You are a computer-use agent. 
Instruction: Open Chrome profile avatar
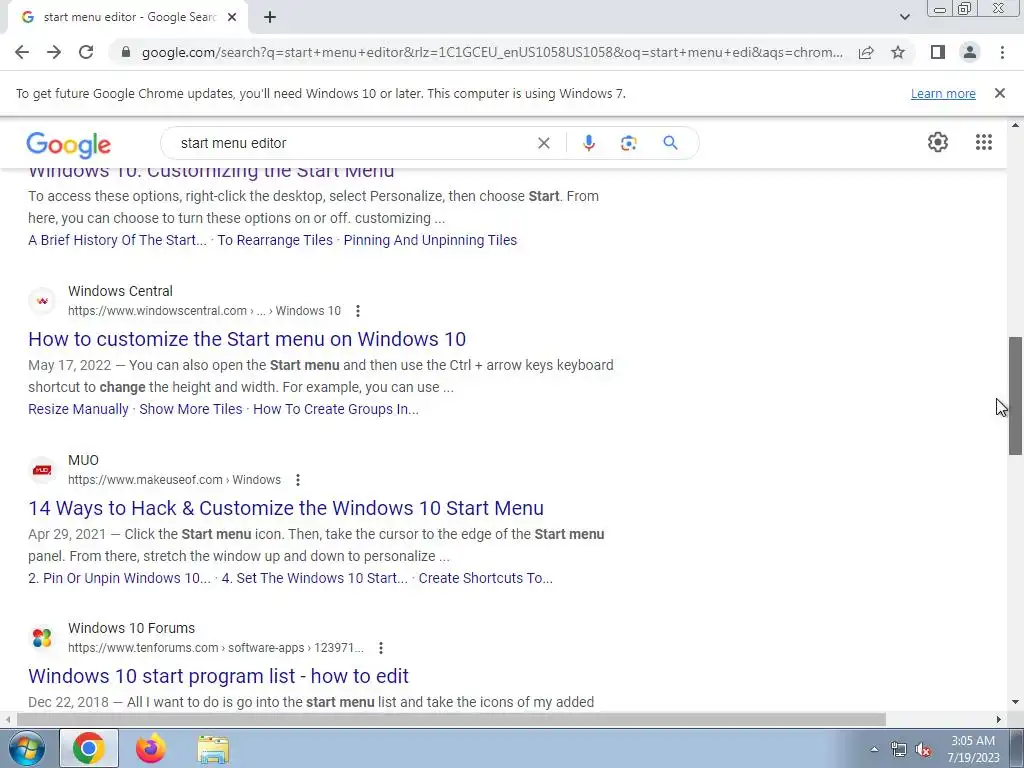[970, 52]
